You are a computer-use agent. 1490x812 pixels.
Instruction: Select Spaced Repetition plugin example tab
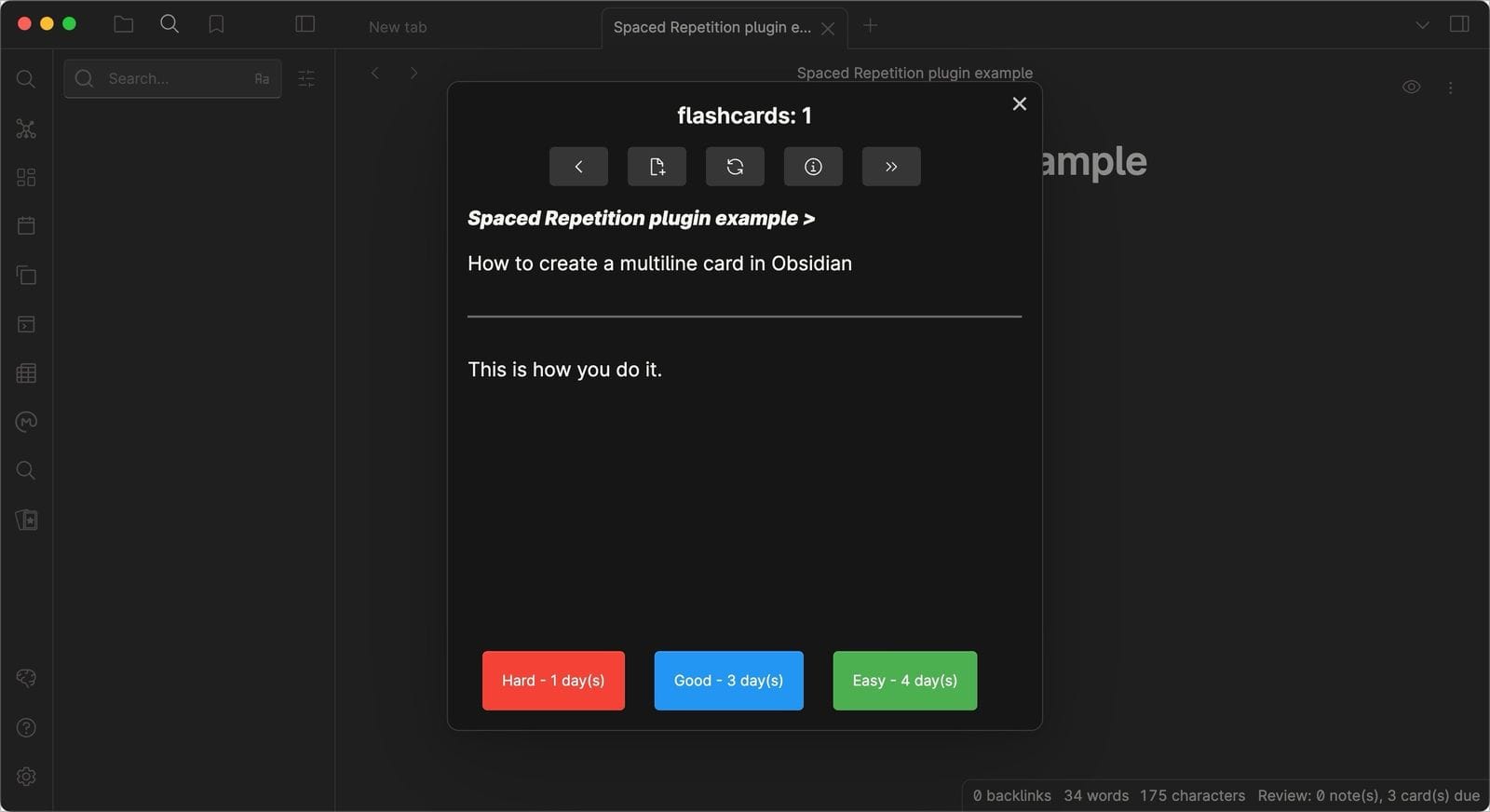[711, 27]
